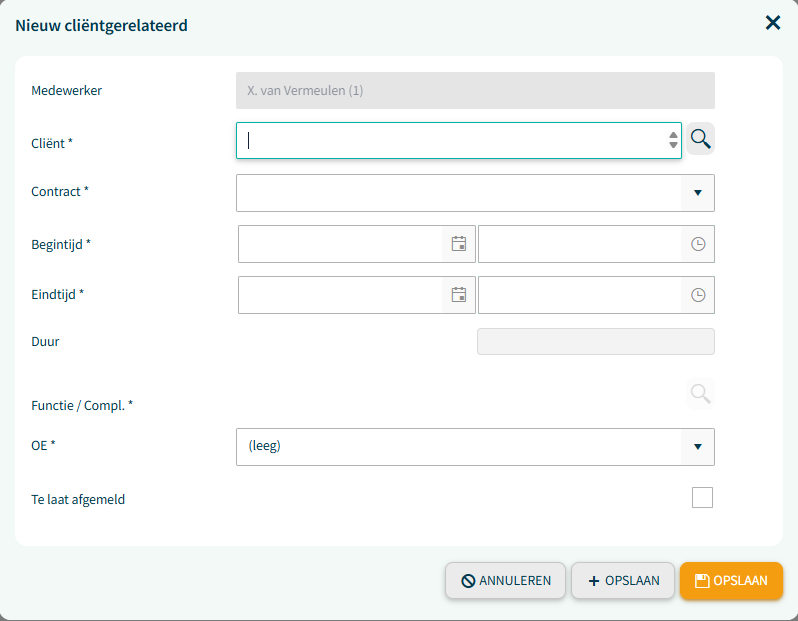Image resolution: width=798 pixels, height=621 pixels.
Task: Click the Begintijd date input field
Action: pyautogui.click(x=340, y=244)
